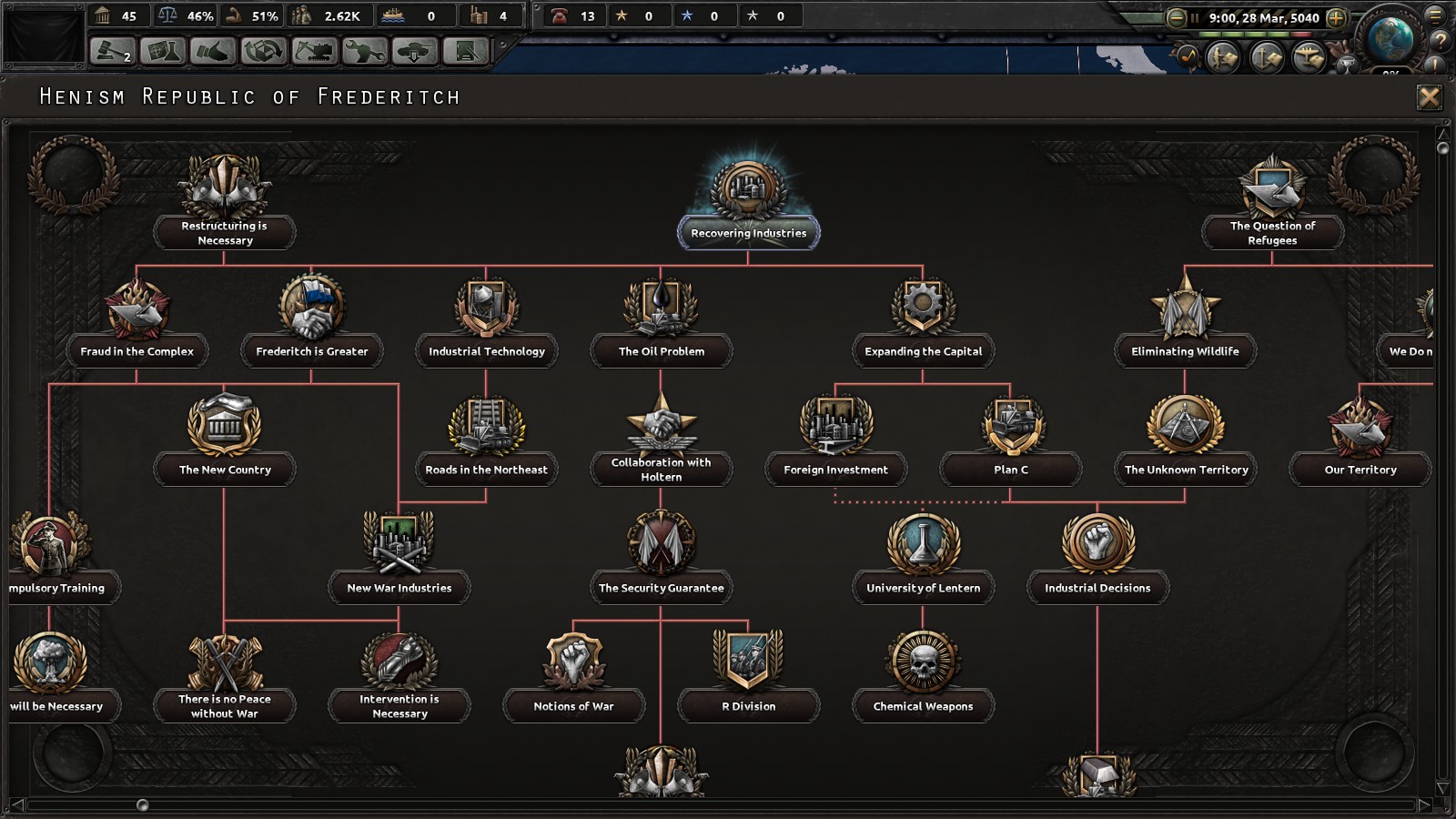Viewport: 1456px width, 819px height.
Task: Open the political decisions gavel tab
Action: tap(113, 51)
